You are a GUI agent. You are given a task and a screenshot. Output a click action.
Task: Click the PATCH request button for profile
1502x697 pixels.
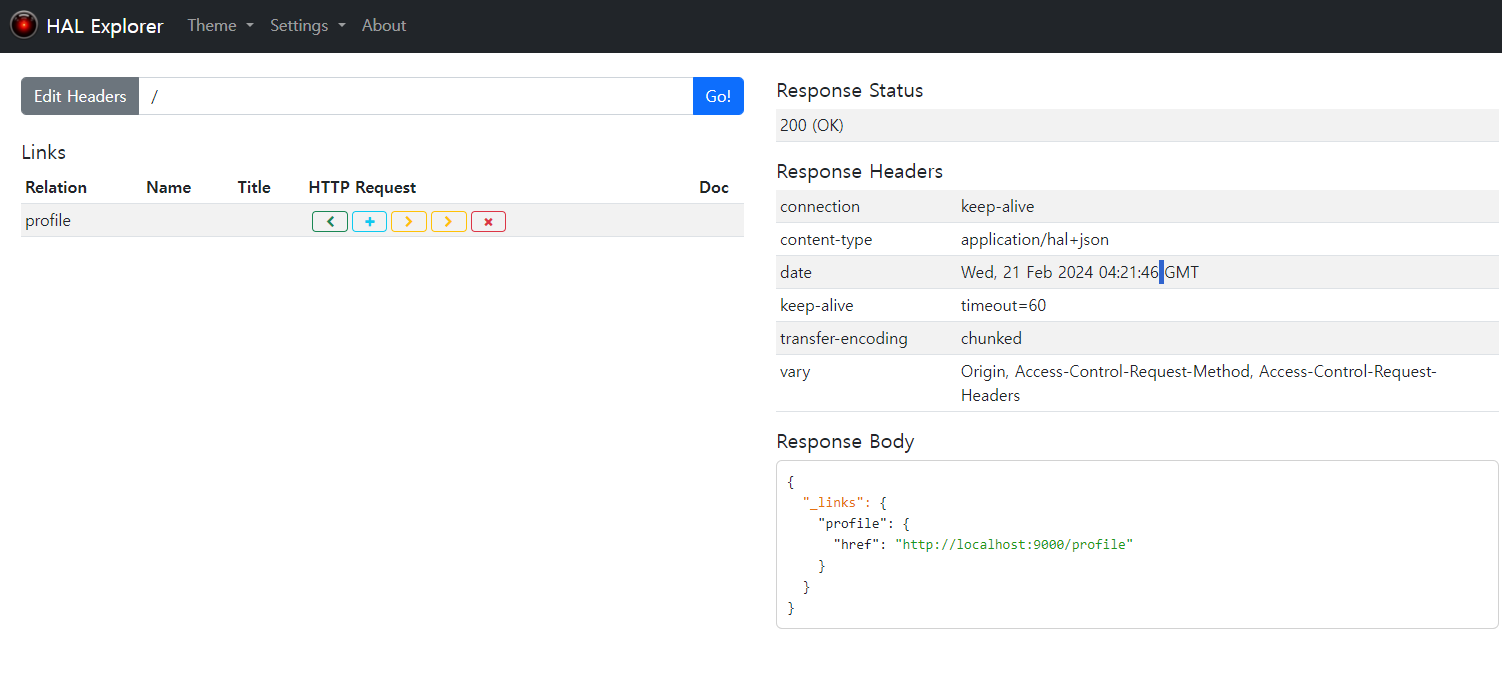tap(448, 222)
